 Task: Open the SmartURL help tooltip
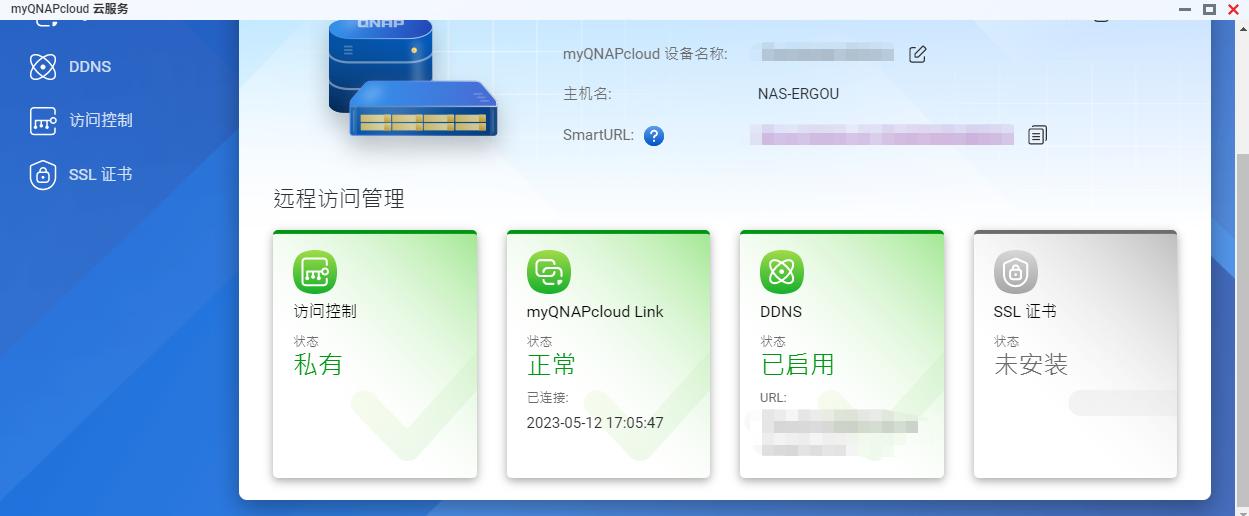pos(654,135)
